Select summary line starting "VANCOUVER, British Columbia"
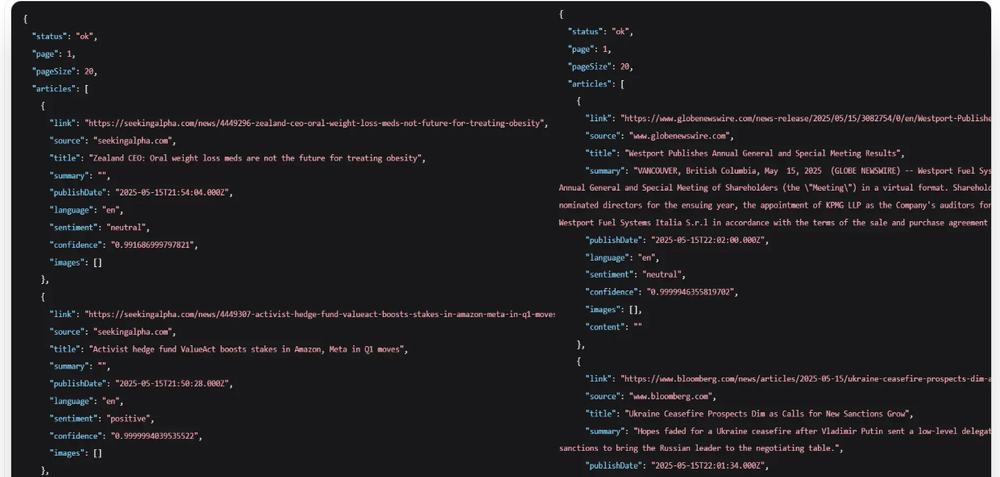 pos(788,171)
